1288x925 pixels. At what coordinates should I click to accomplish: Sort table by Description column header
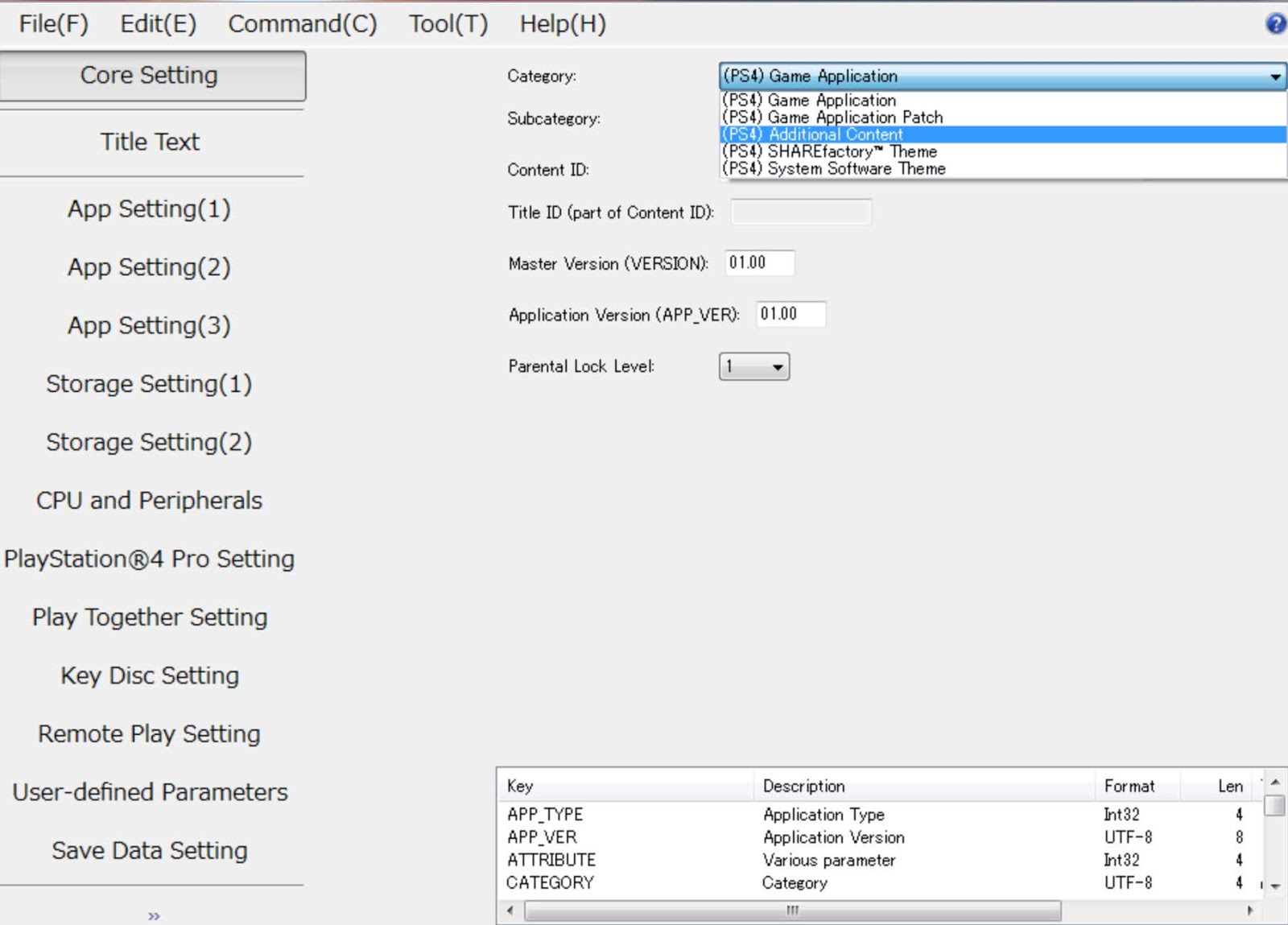click(x=924, y=786)
